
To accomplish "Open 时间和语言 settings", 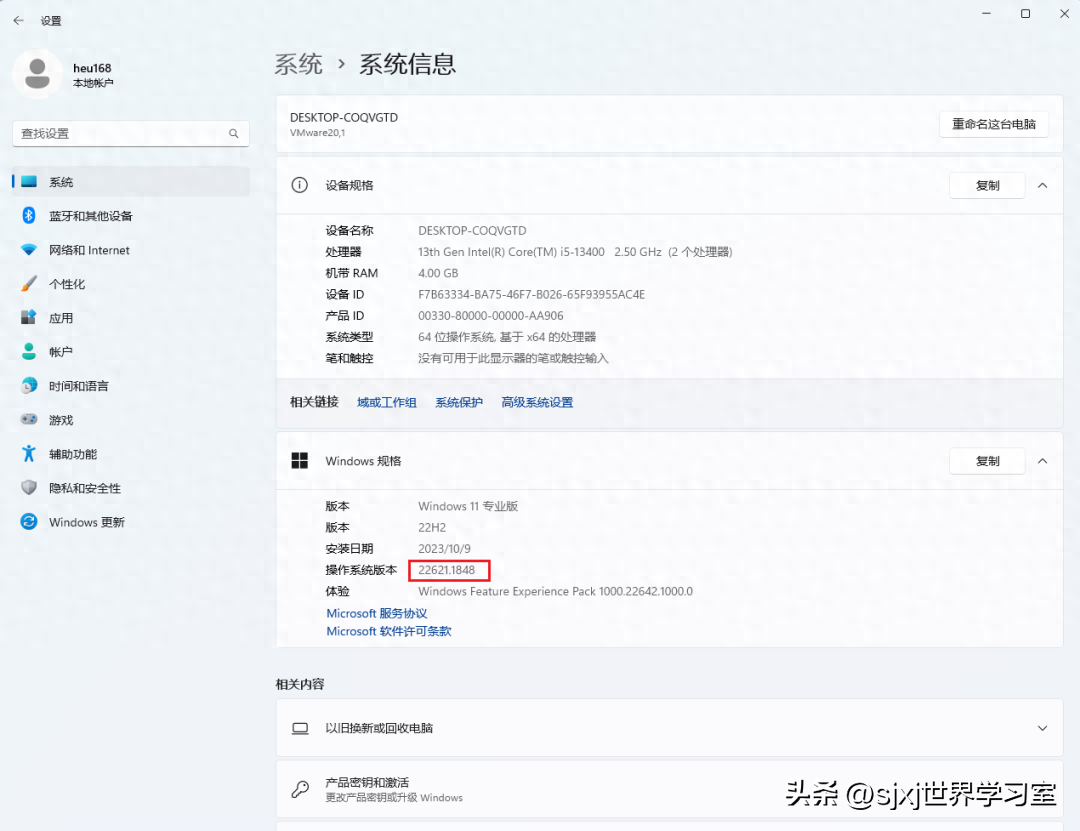I will pos(131,386).
